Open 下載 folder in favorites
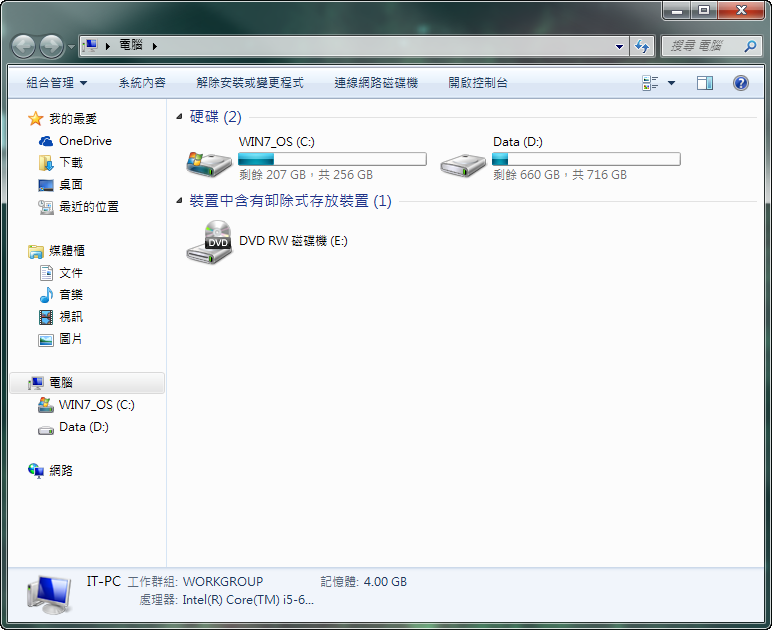This screenshot has width=772, height=630. click(71, 162)
